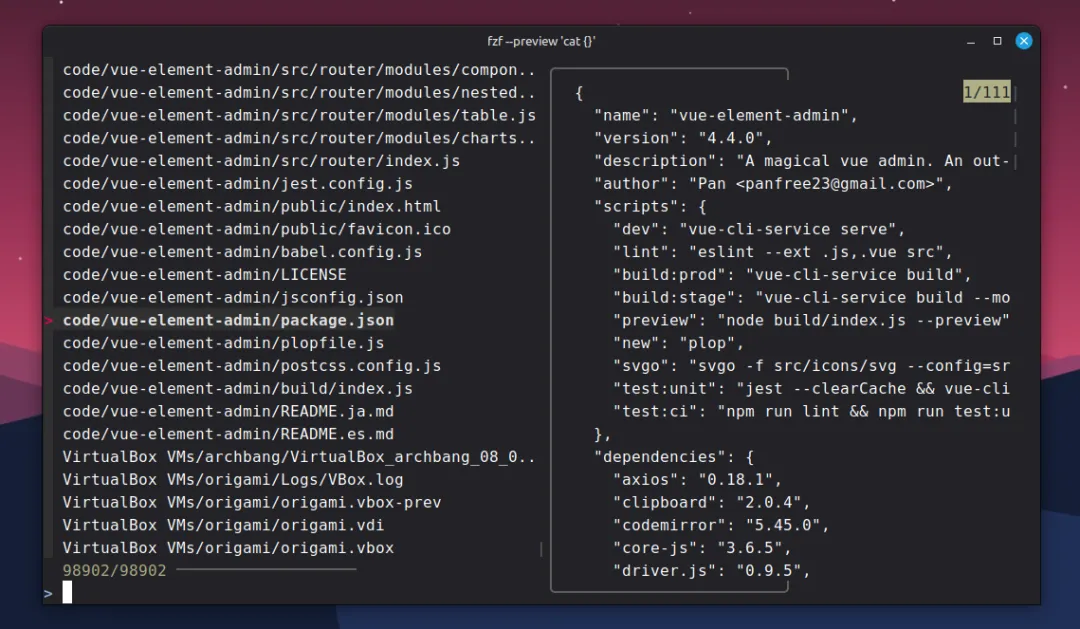Click the "svgo" script preview line
The height and width of the screenshot is (629, 1080).
(811, 365)
